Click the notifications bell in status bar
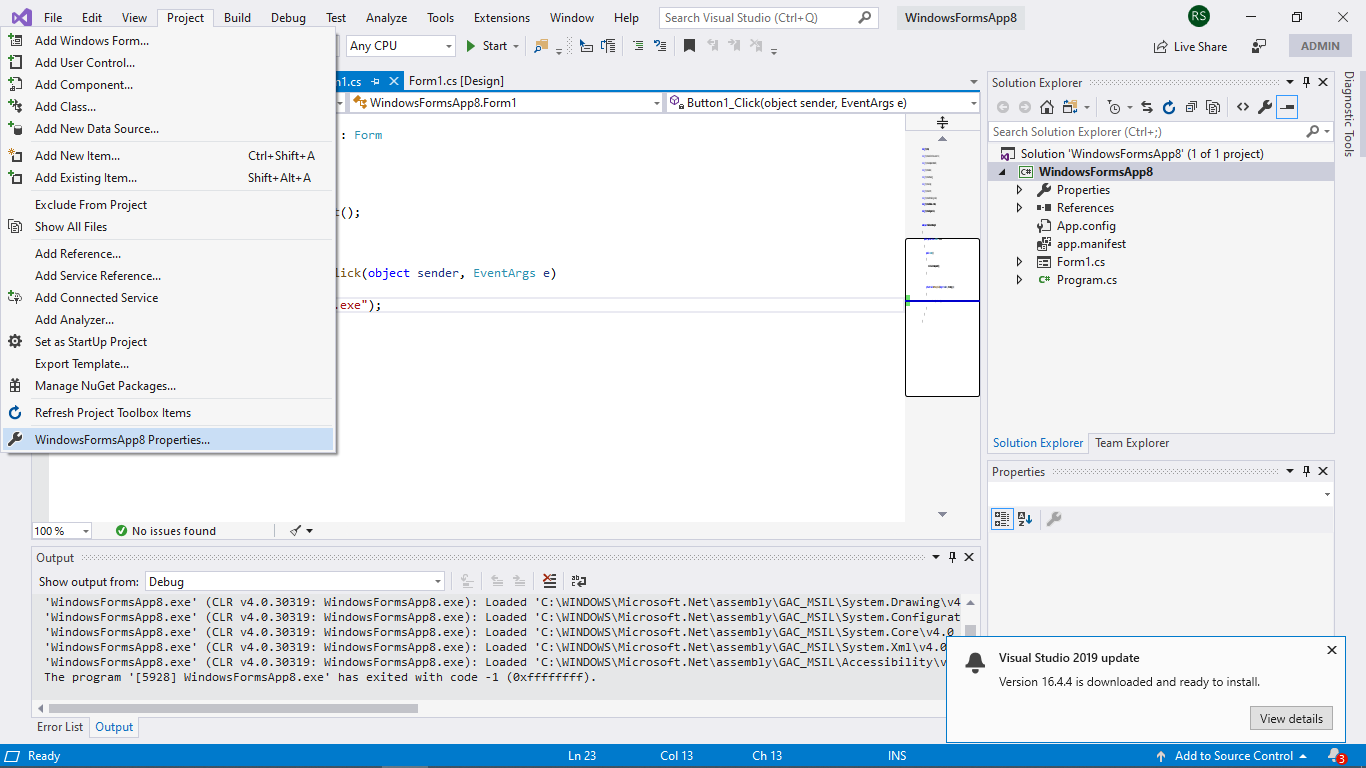The image size is (1366, 768). click(1336, 756)
